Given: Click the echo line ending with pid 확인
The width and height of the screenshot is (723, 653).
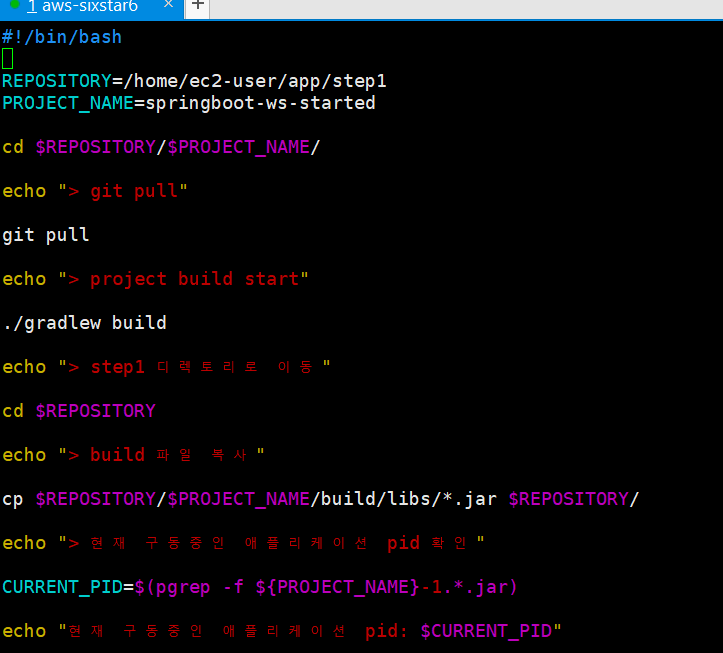Looking at the screenshot, I should [x=243, y=543].
